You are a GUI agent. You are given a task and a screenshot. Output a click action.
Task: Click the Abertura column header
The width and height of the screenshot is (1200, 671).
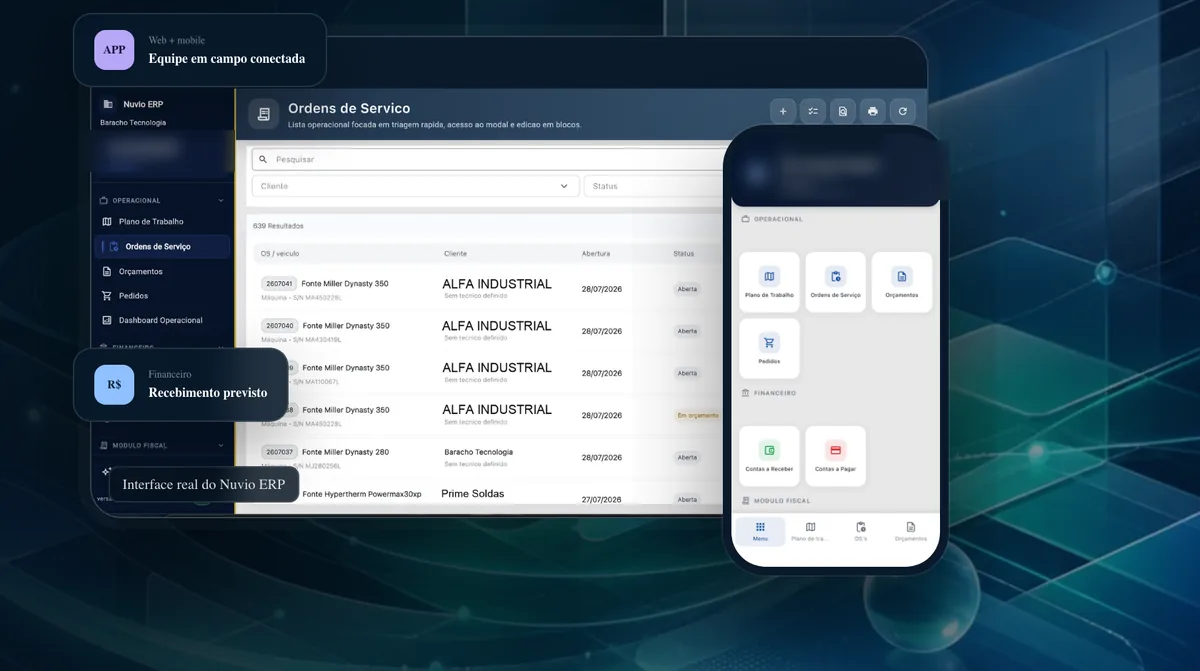point(596,254)
